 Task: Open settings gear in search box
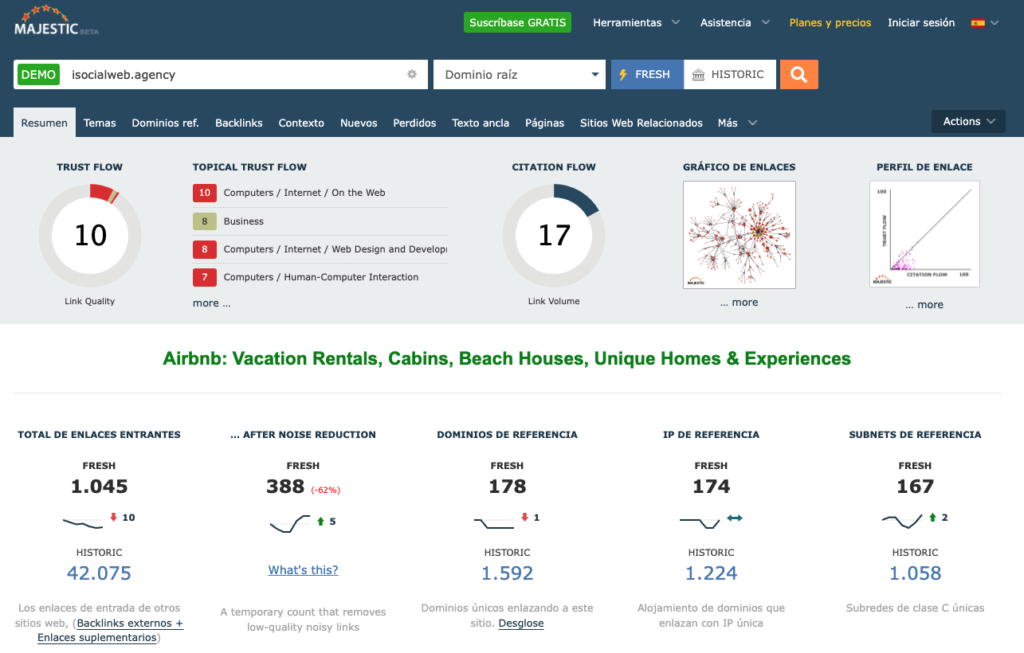(412, 74)
